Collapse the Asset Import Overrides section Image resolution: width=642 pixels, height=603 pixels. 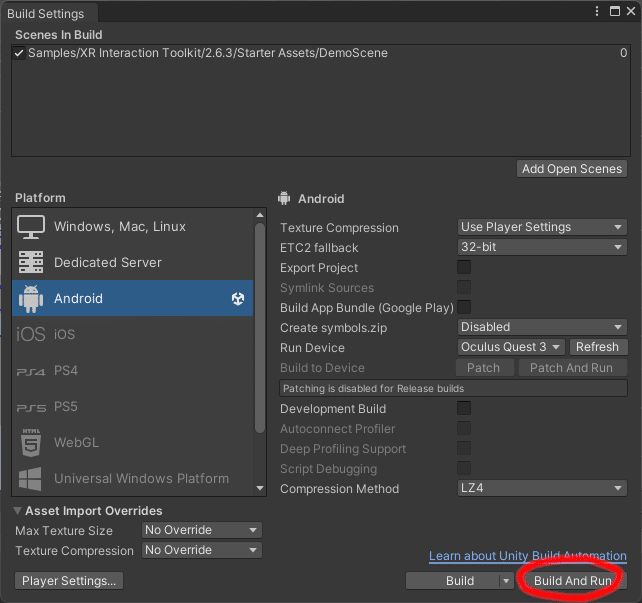[18, 511]
